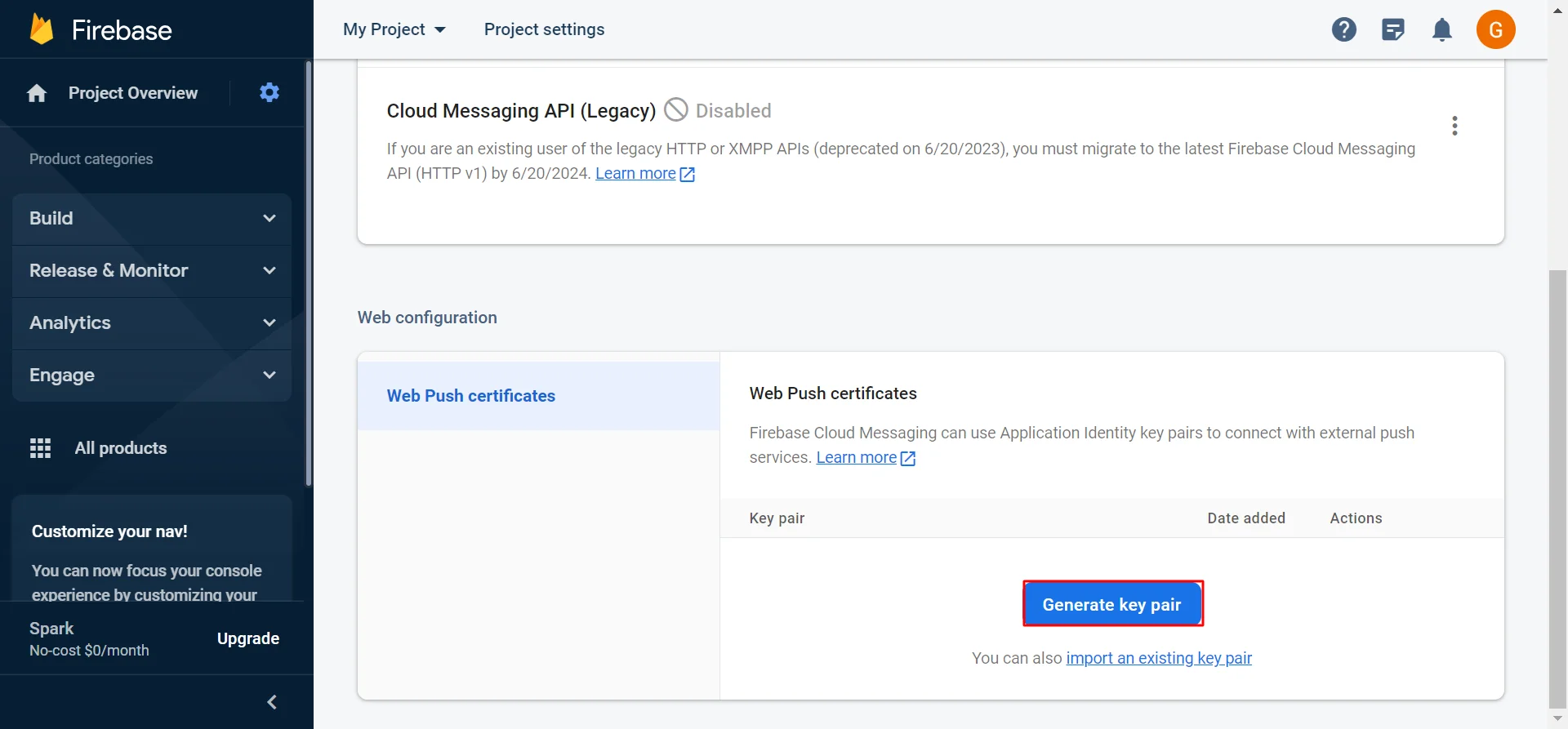
Task: Open the help question mark icon
Action: 1344,29
